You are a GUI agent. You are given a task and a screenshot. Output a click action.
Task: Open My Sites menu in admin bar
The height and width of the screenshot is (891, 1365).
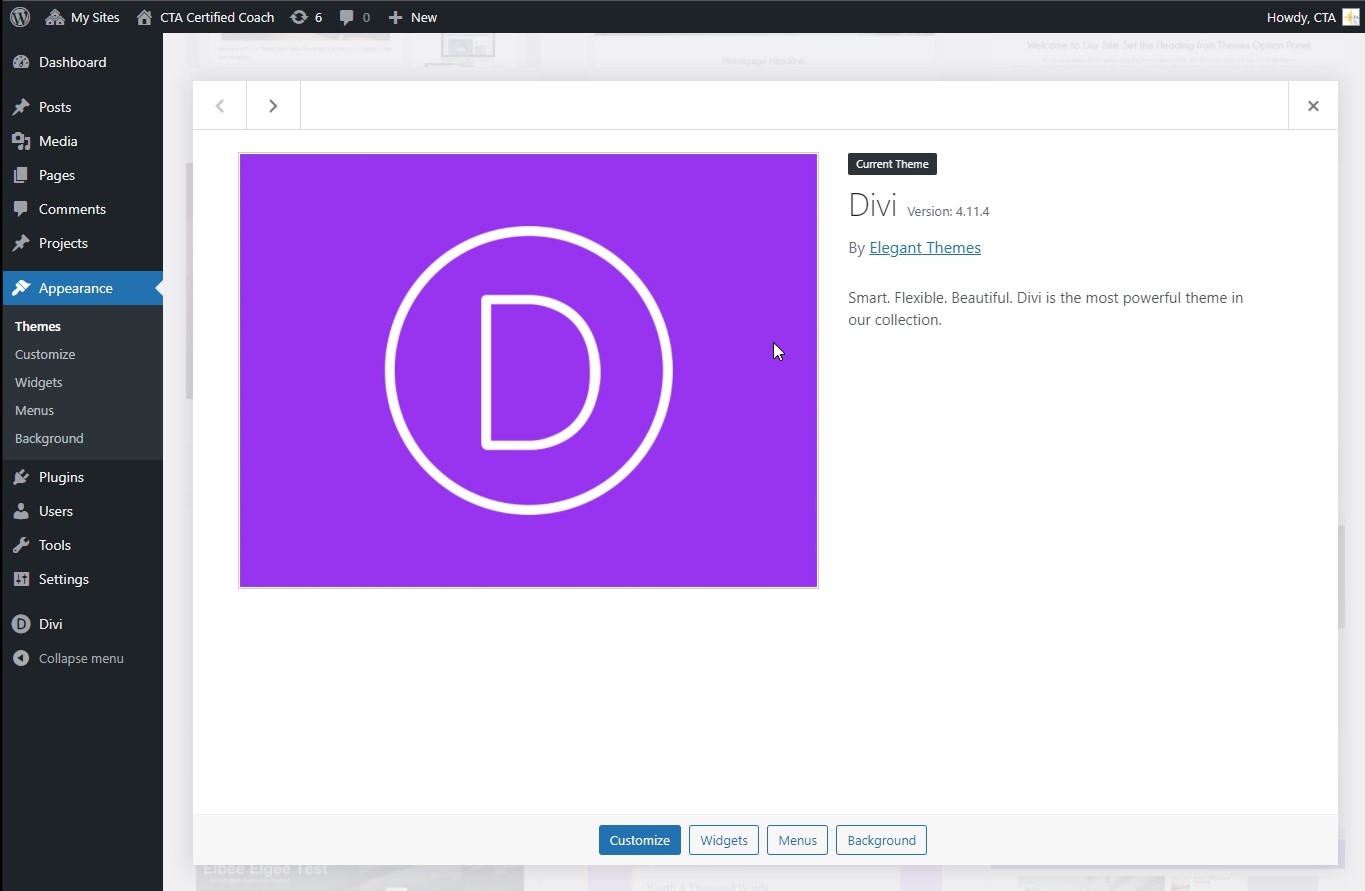pos(83,17)
